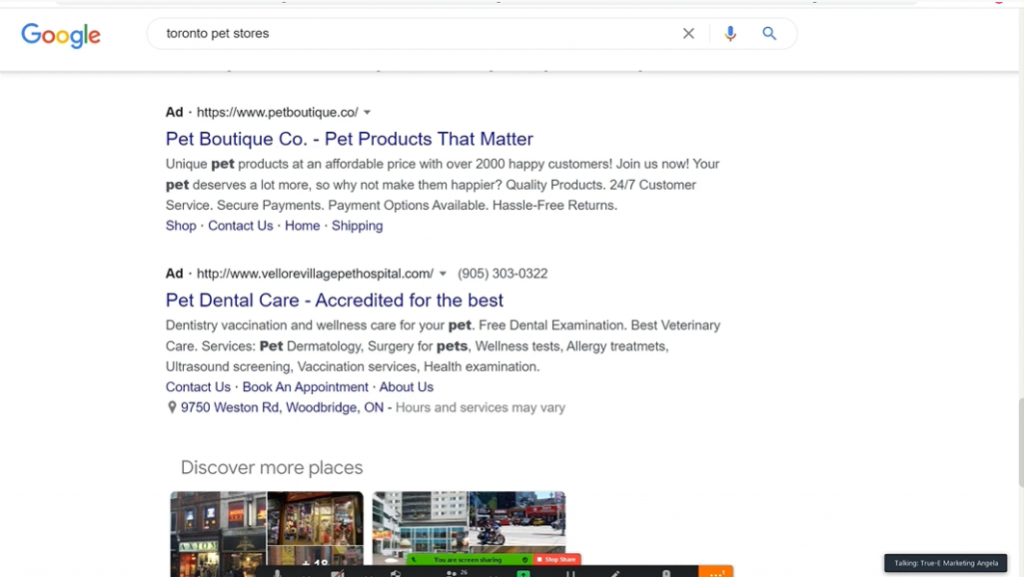This screenshot has width=1024, height=577.
Task: Select the Shipping sitelink under Pet Boutique
Action: pos(357,226)
